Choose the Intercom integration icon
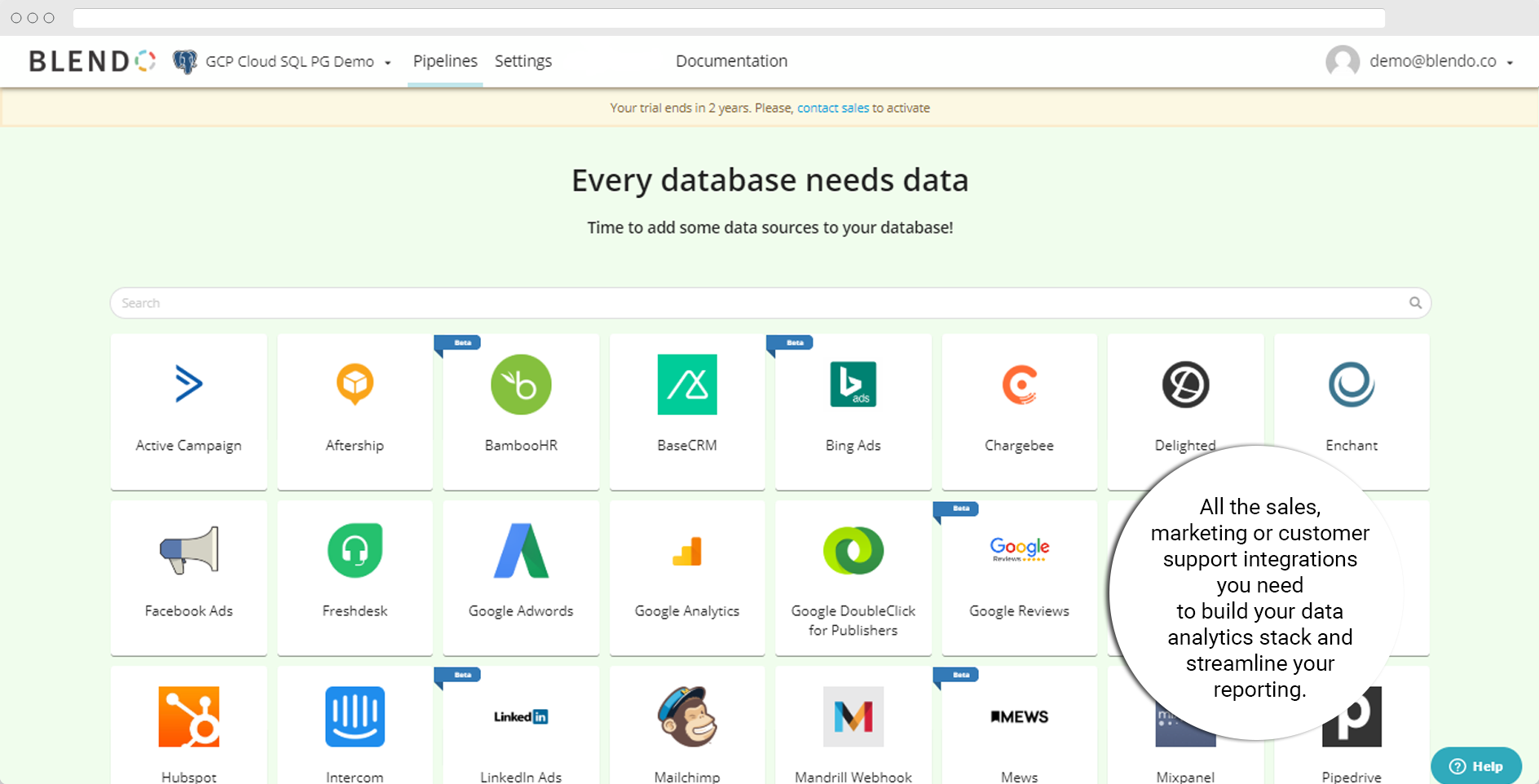This screenshot has height=784, width=1539. click(355, 717)
